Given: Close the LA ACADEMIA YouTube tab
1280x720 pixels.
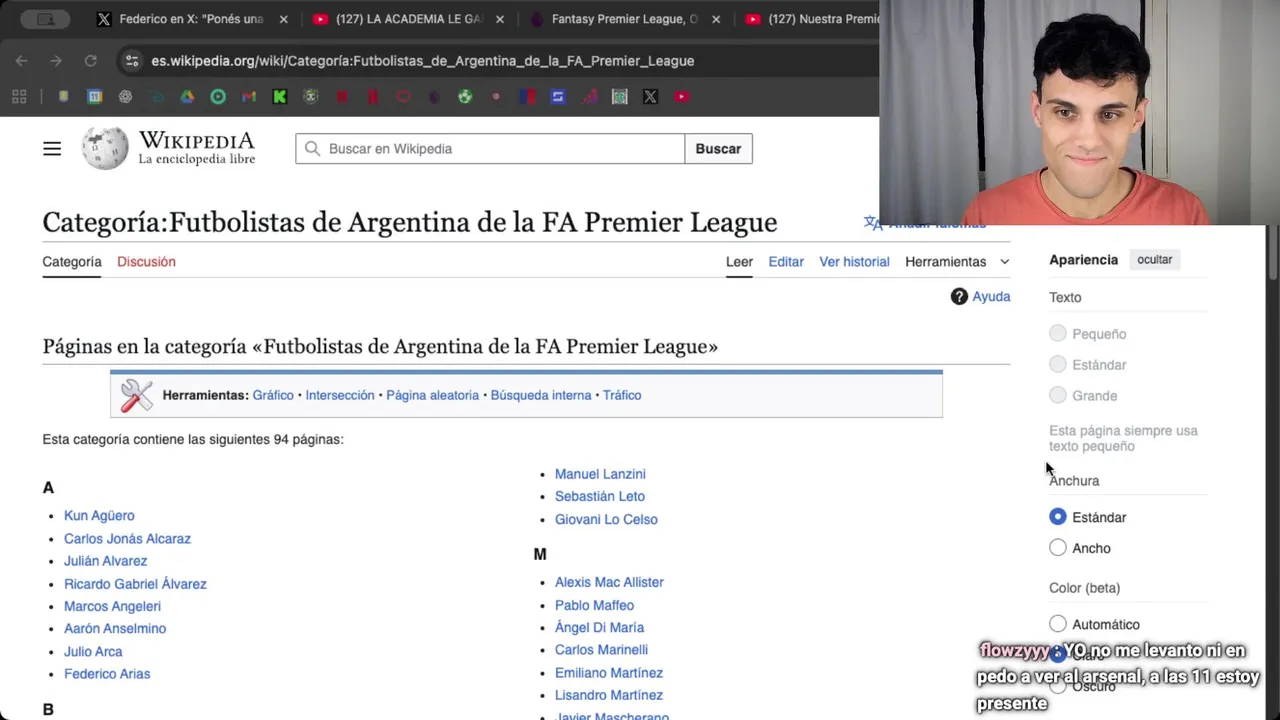Looking at the screenshot, I should [500, 19].
